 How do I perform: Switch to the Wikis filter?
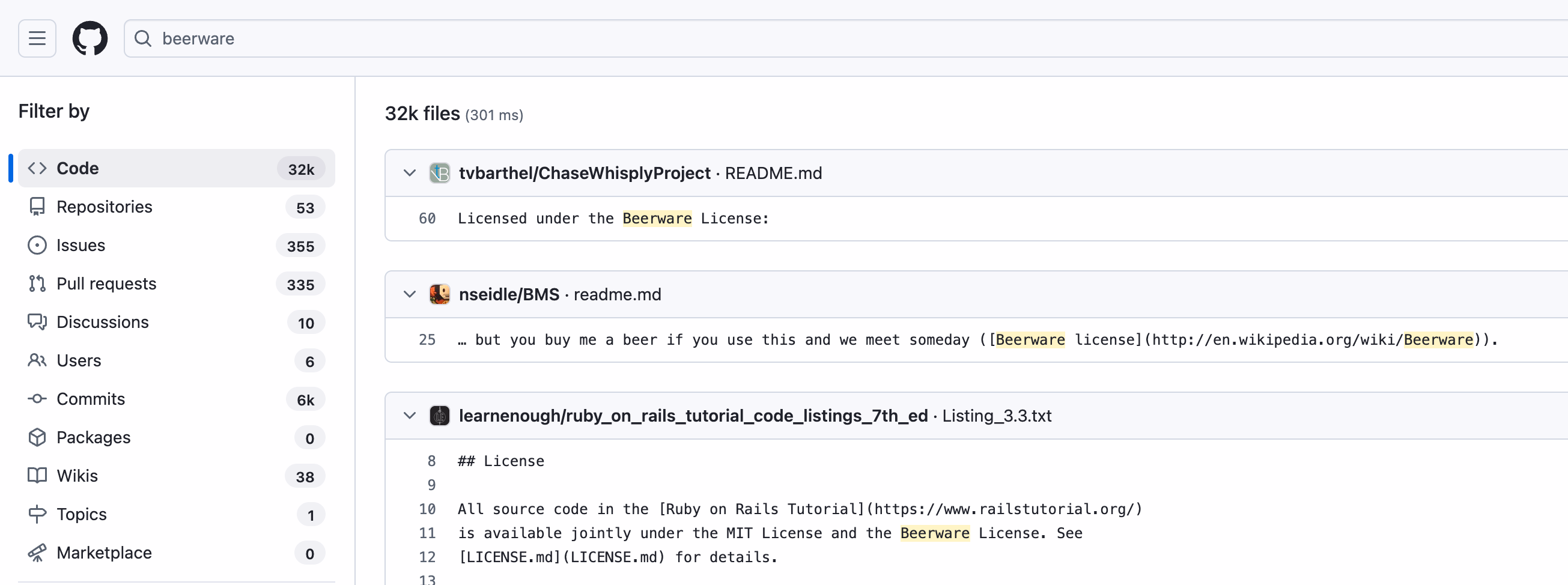tap(77, 476)
